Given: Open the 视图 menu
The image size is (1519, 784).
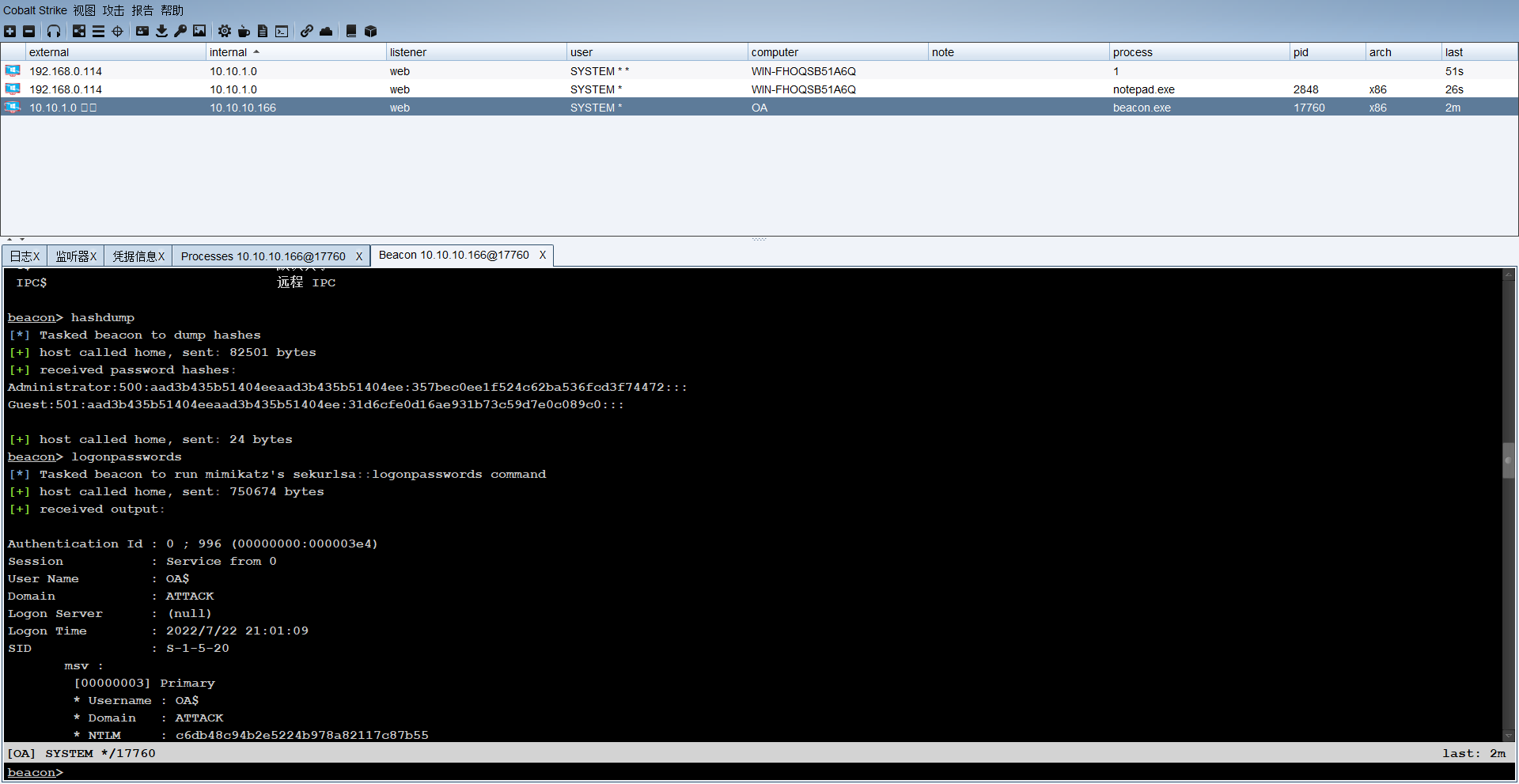Looking at the screenshot, I should pyautogui.click(x=85, y=10).
